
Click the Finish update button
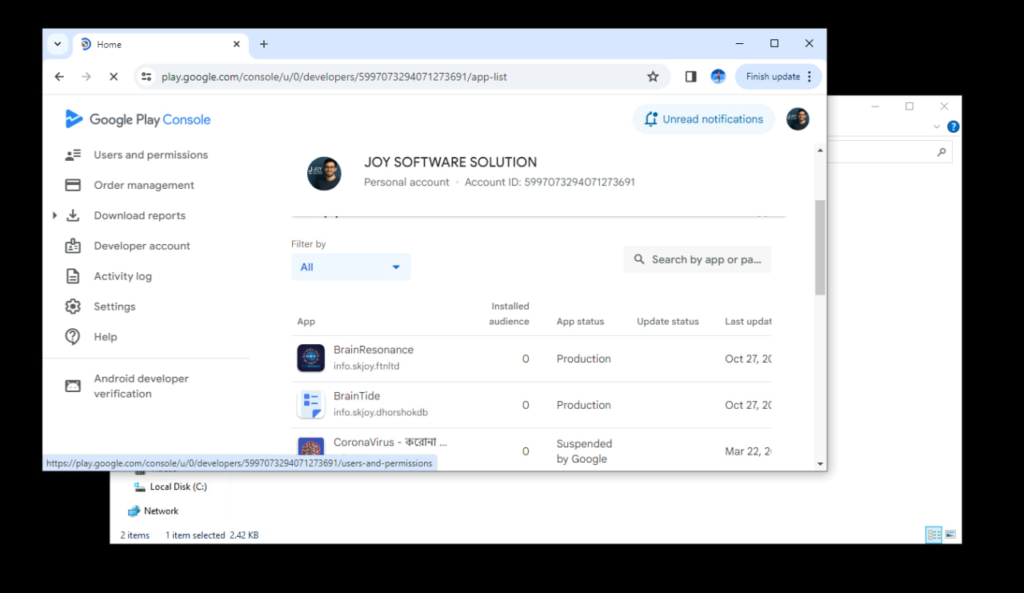coord(778,77)
